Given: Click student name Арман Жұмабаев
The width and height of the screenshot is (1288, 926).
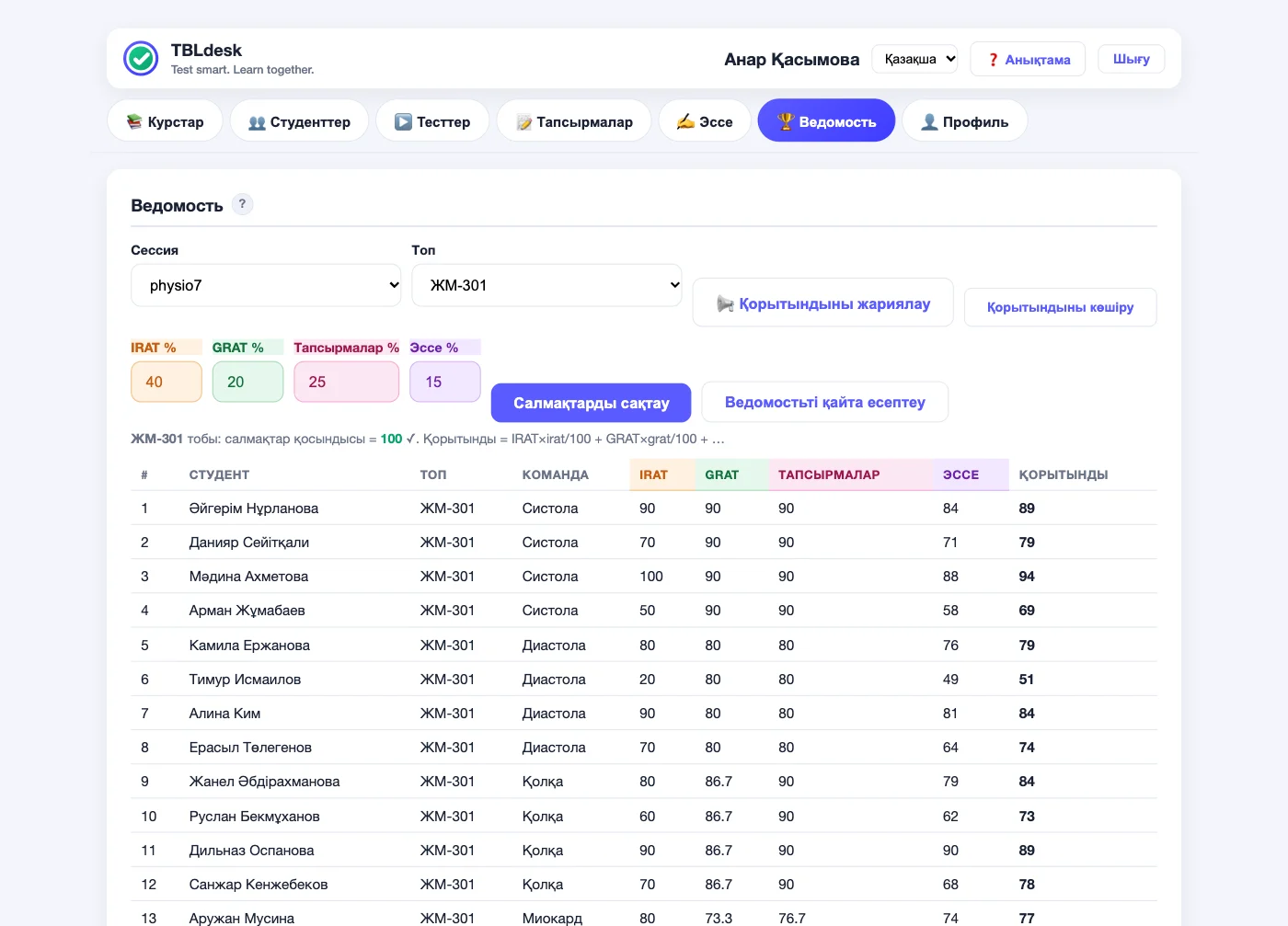Looking at the screenshot, I should click(247, 611).
